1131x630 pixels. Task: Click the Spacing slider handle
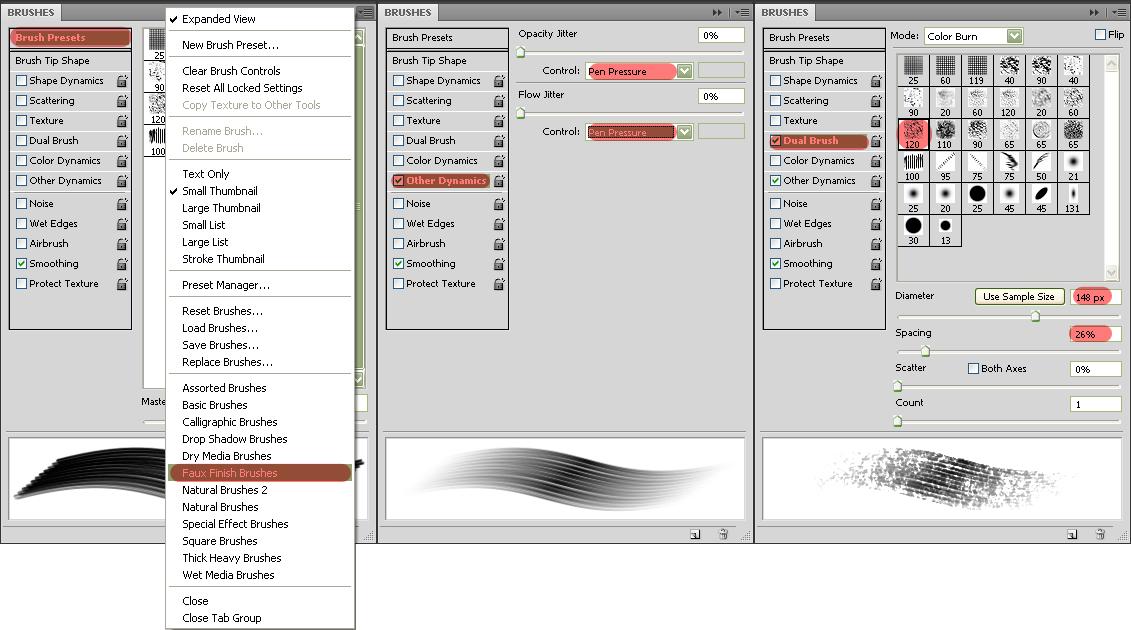pyautogui.click(x=925, y=351)
